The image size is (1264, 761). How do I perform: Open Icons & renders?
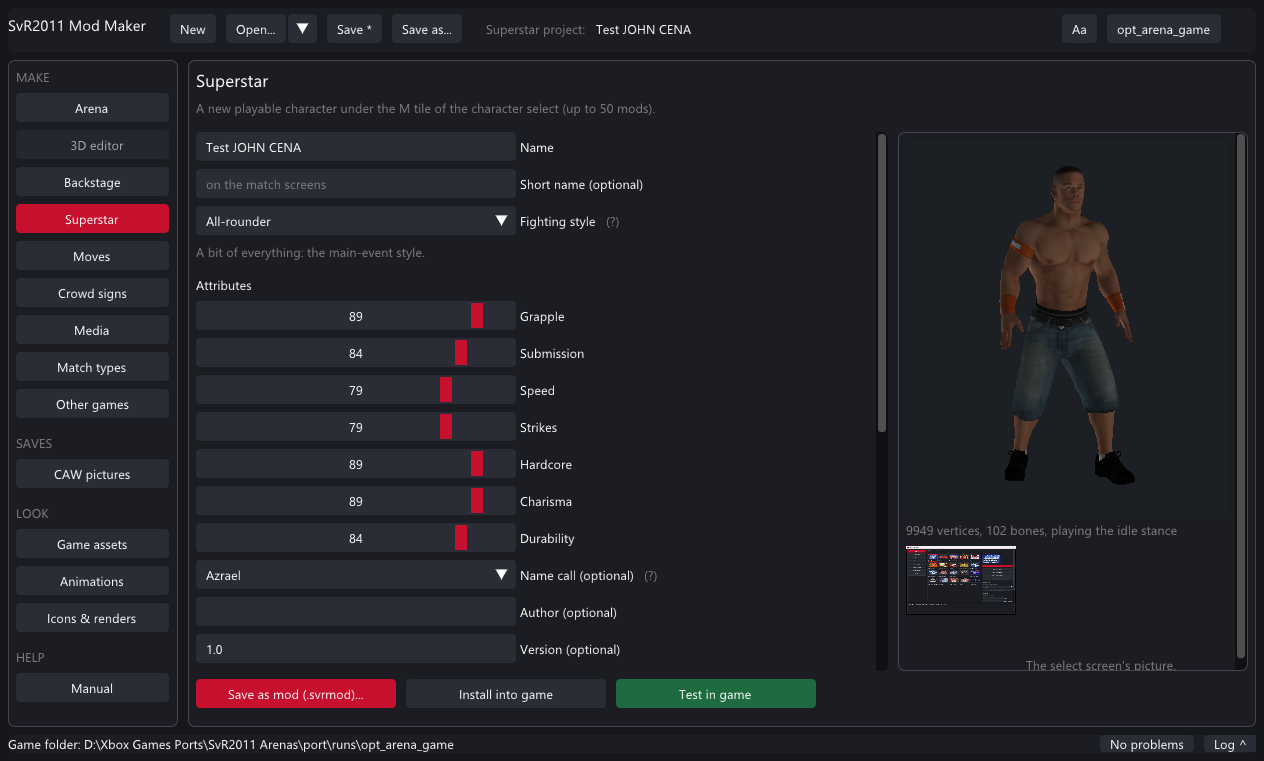pos(92,618)
